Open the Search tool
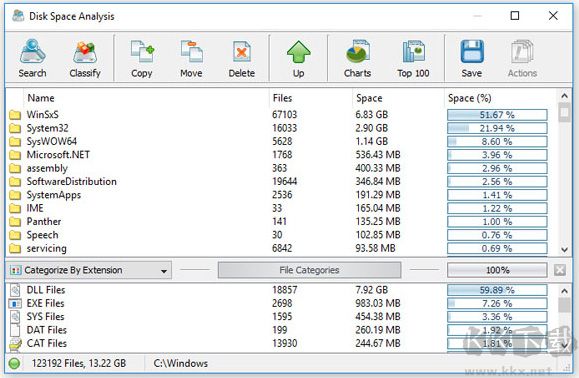The image size is (579, 378). pos(32,58)
